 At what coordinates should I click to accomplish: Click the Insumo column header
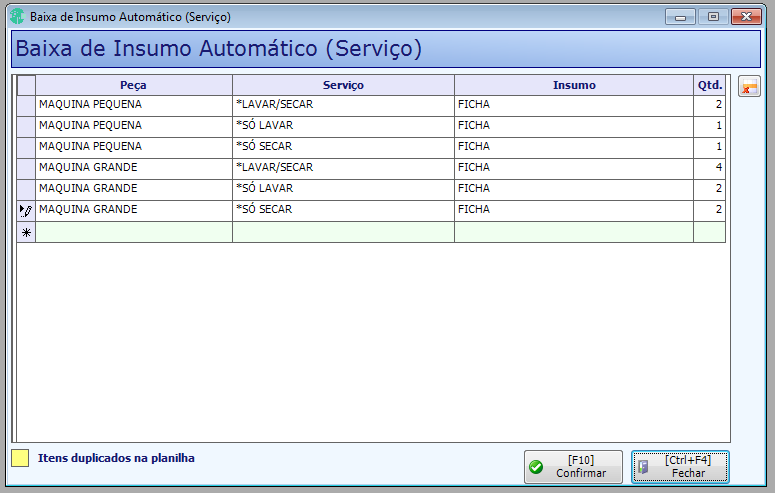tap(574, 85)
